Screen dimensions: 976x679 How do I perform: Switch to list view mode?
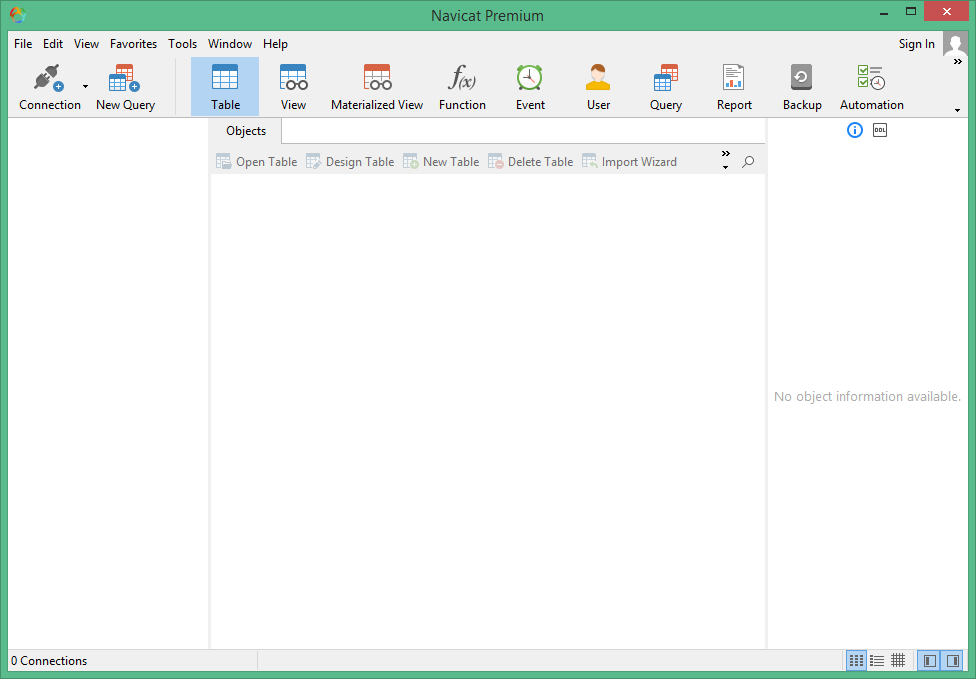pyautogui.click(x=877, y=660)
